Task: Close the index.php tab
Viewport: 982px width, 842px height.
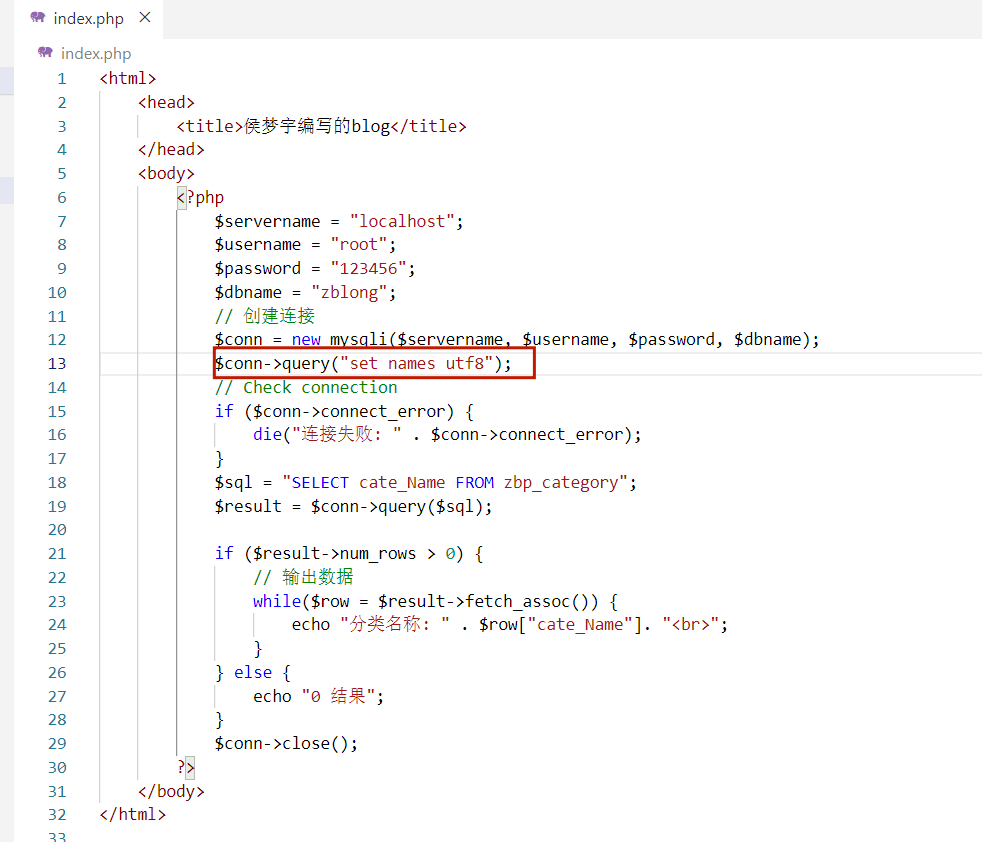Action: pos(145,18)
